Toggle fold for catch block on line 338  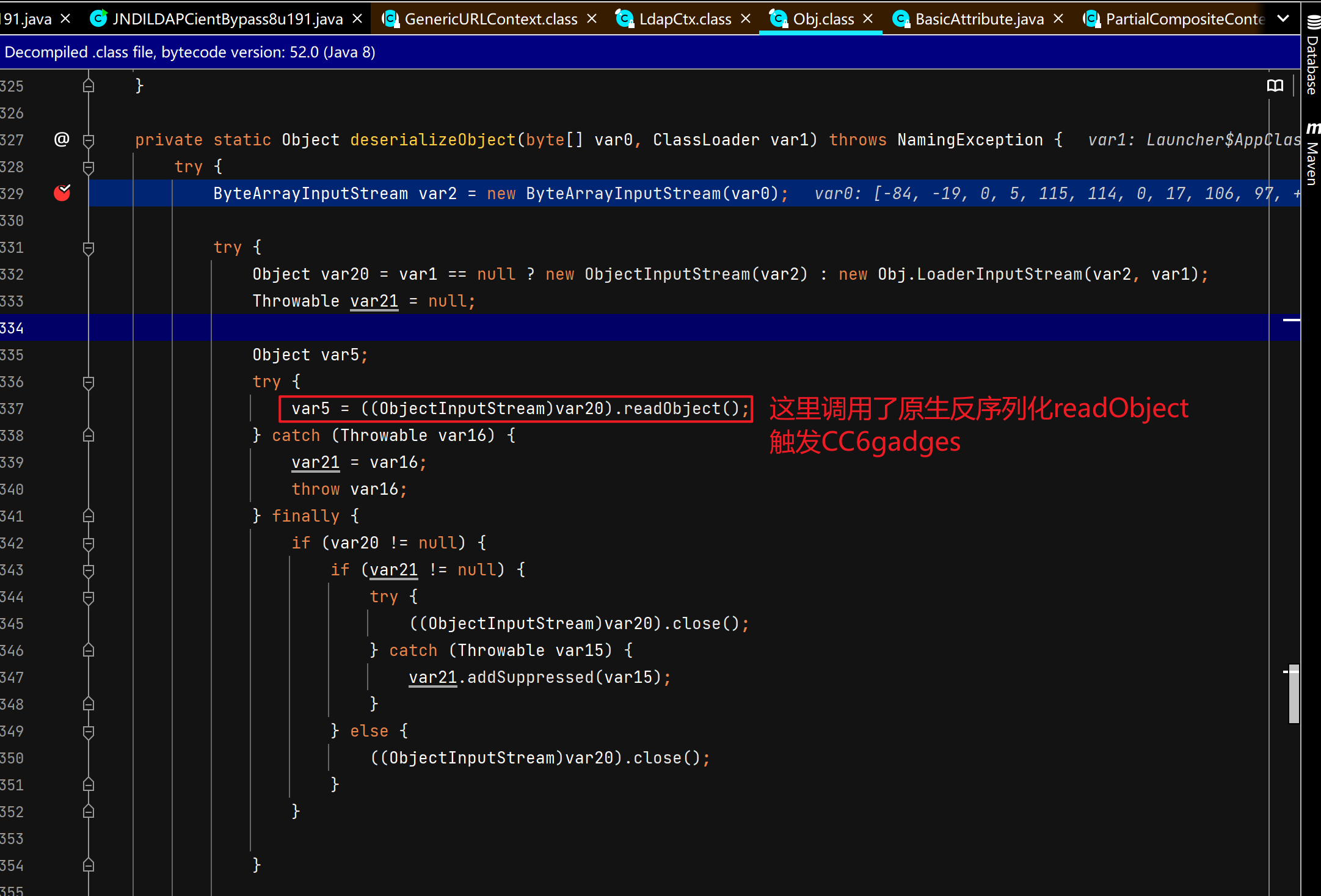pos(89,435)
